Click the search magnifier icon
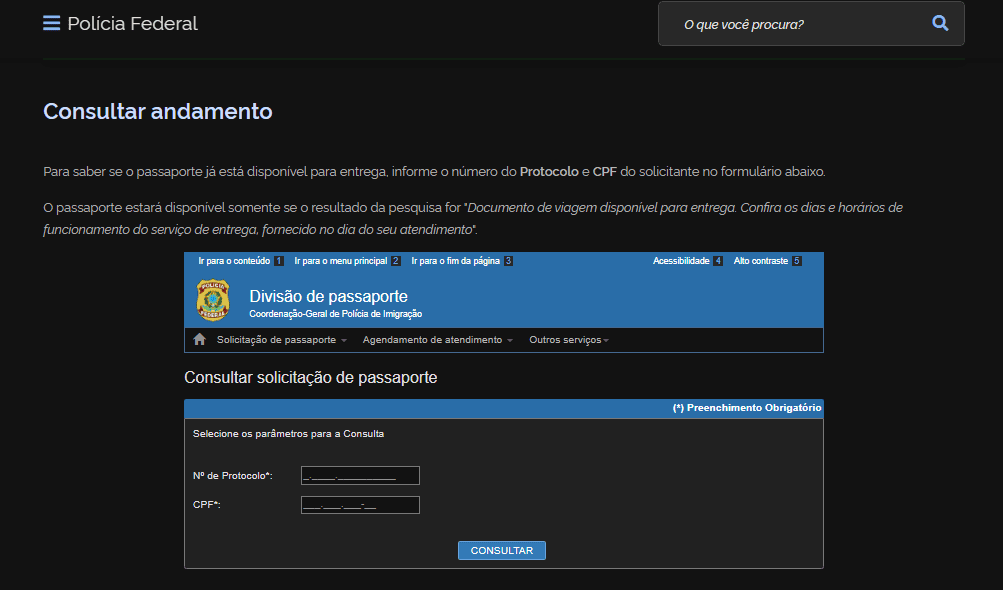Screen dimensions: 1003x590 click(x=938, y=23)
